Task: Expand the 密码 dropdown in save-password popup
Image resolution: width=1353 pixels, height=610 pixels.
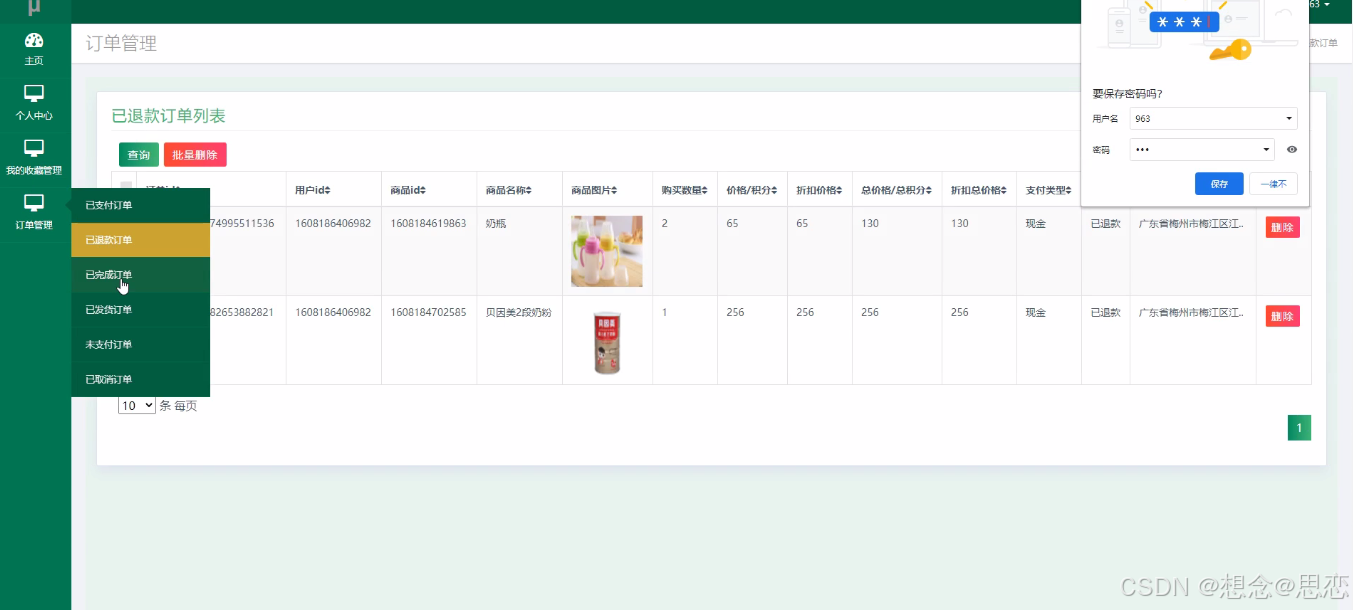Action: (x=1266, y=150)
